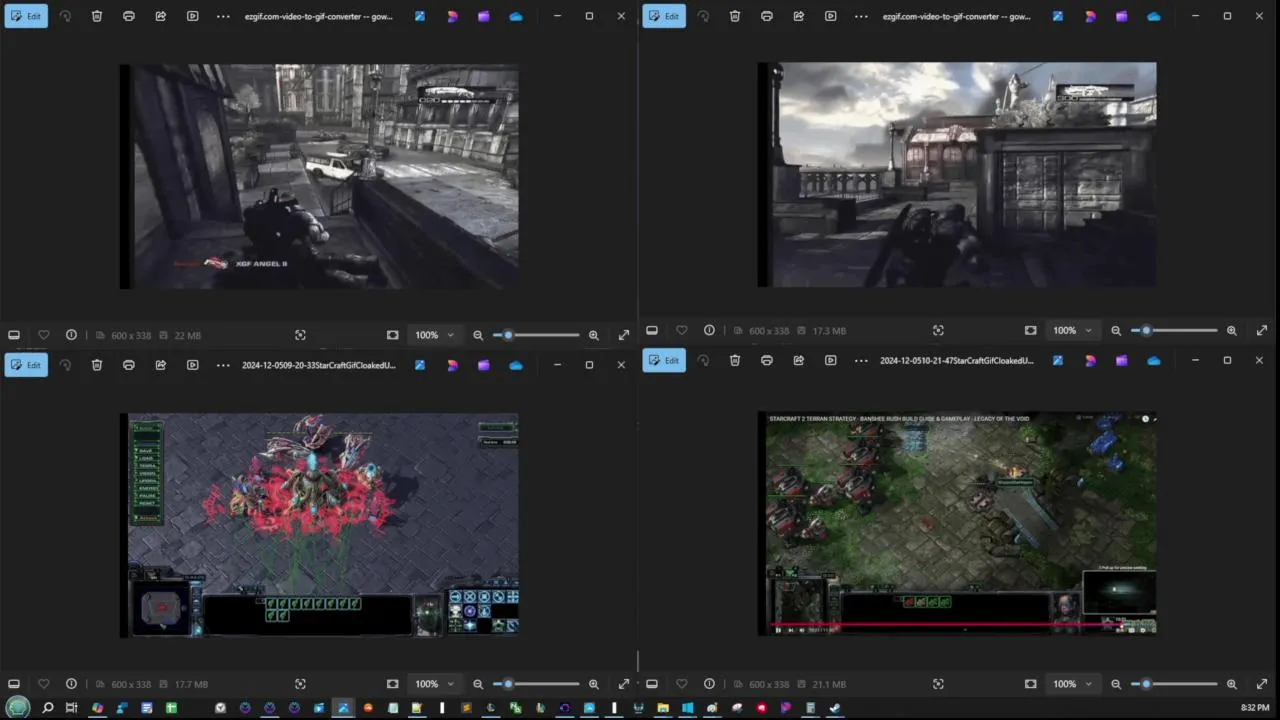The height and width of the screenshot is (720, 1280).
Task: Open Clipchamp icon in the 22 MB window
Action: (484, 16)
